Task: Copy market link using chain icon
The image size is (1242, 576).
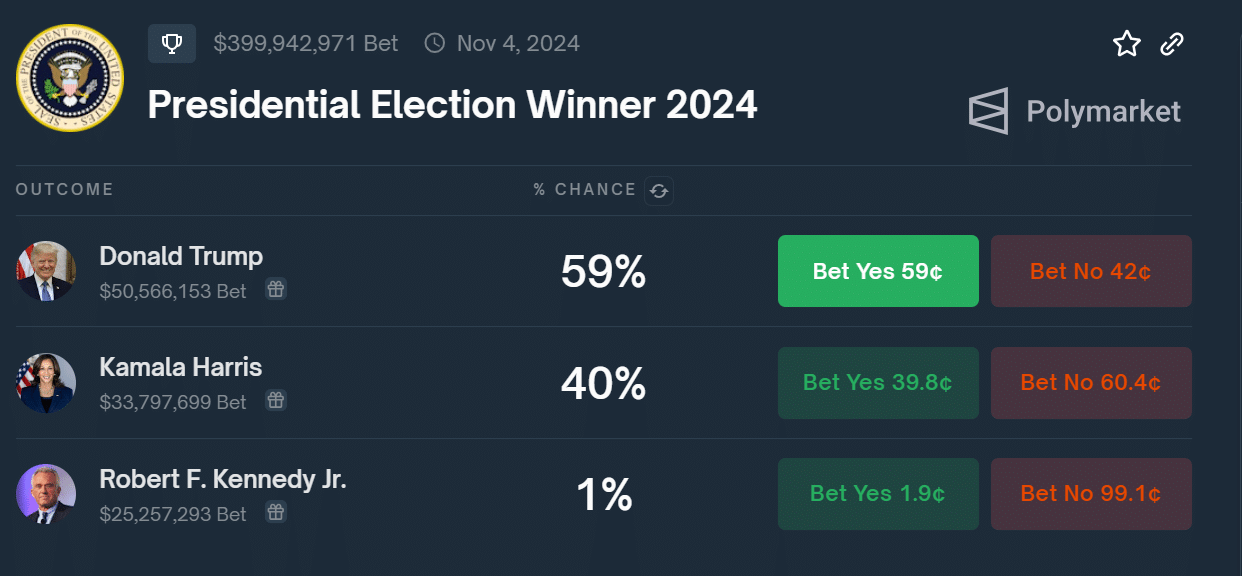Action: pos(1172,44)
